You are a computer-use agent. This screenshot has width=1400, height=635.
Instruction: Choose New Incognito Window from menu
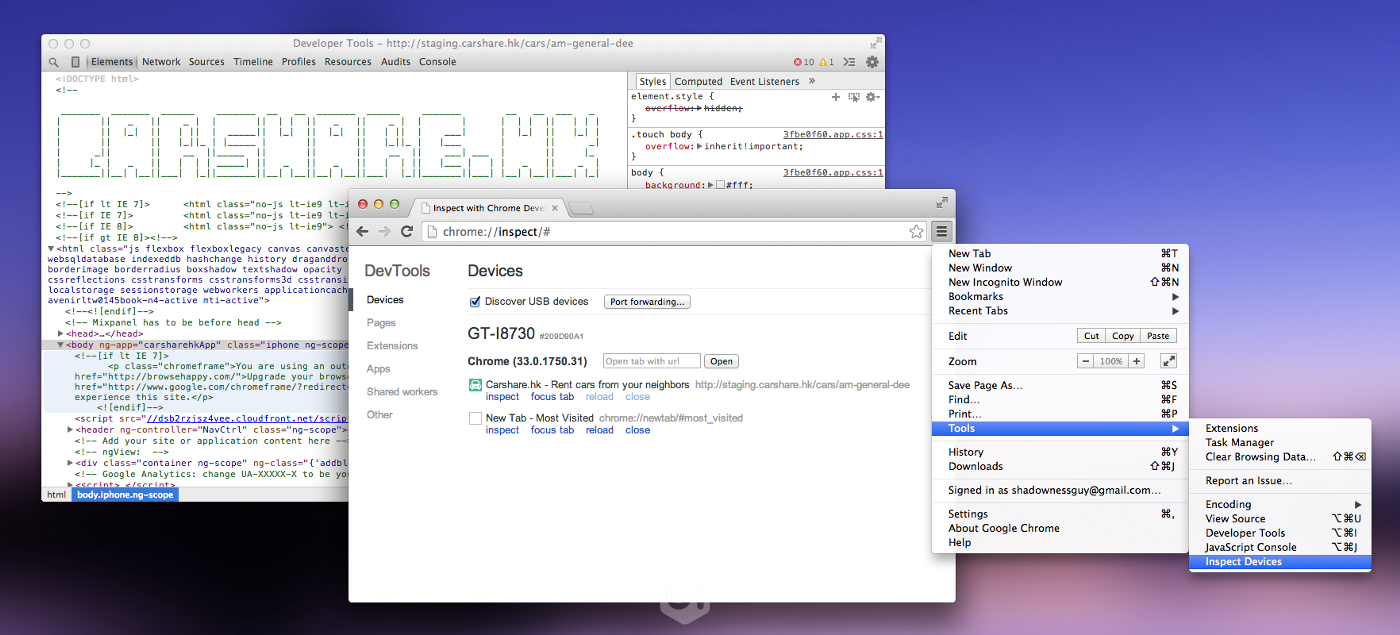point(1060,282)
